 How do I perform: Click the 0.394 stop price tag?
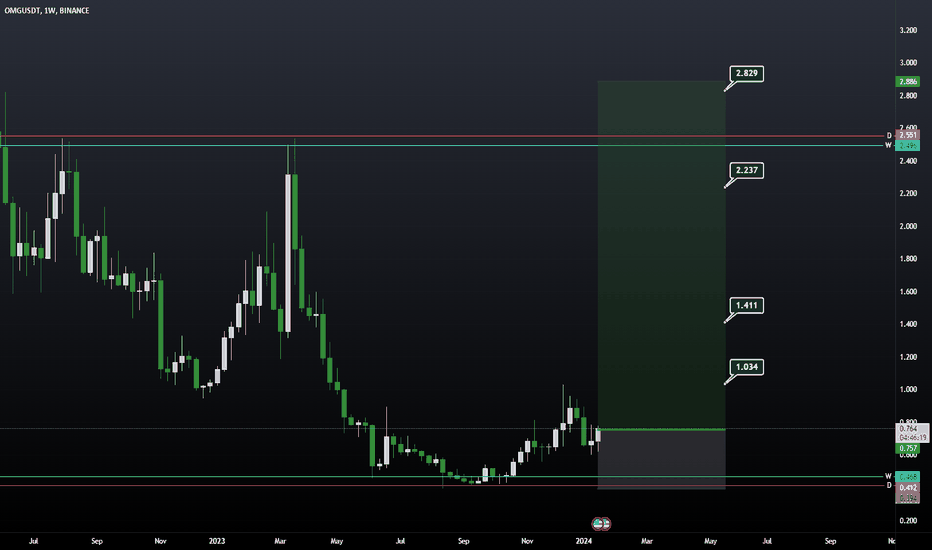pyautogui.click(x=908, y=498)
